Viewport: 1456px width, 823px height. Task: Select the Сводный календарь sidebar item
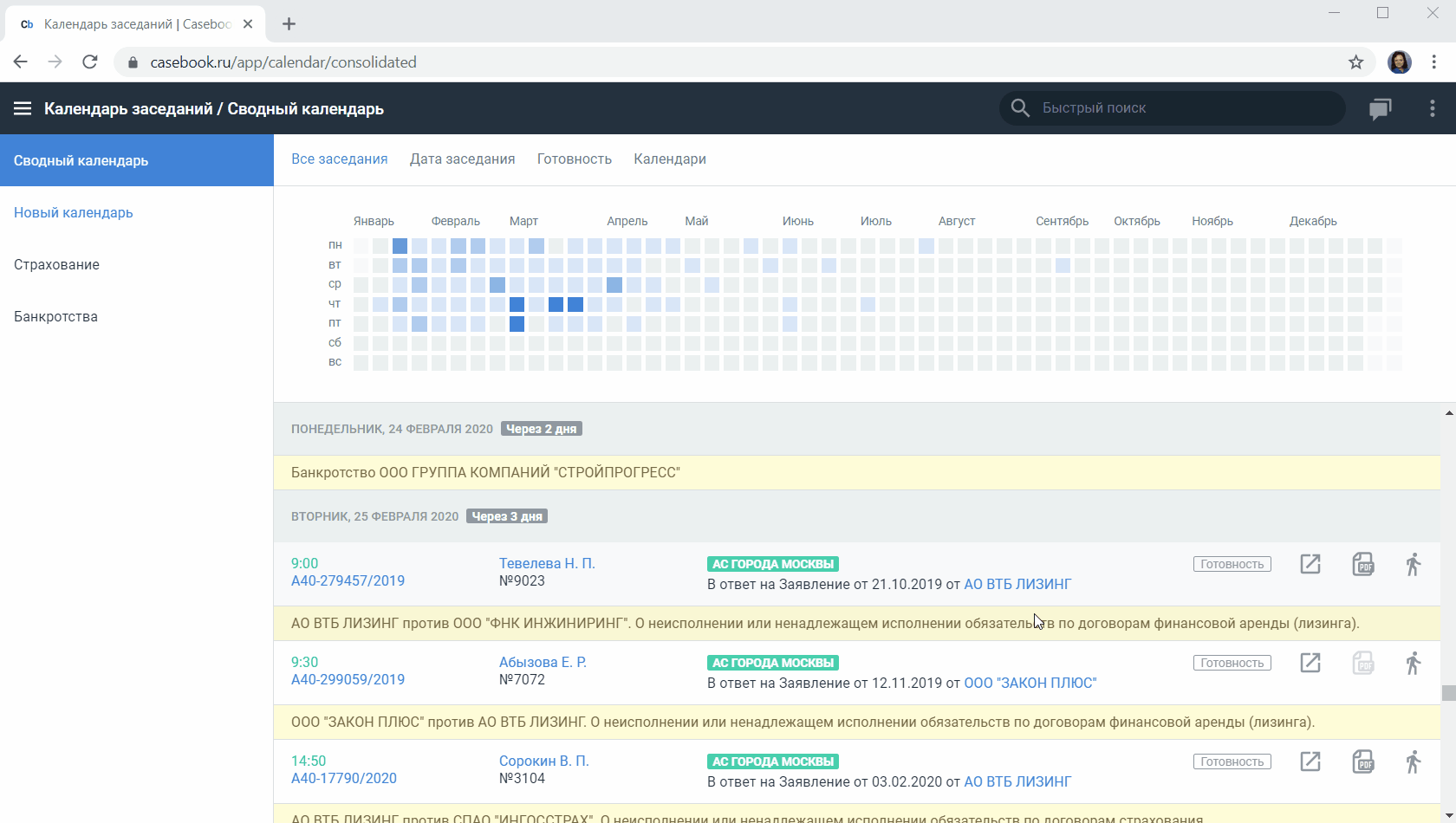tap(137, 160)
